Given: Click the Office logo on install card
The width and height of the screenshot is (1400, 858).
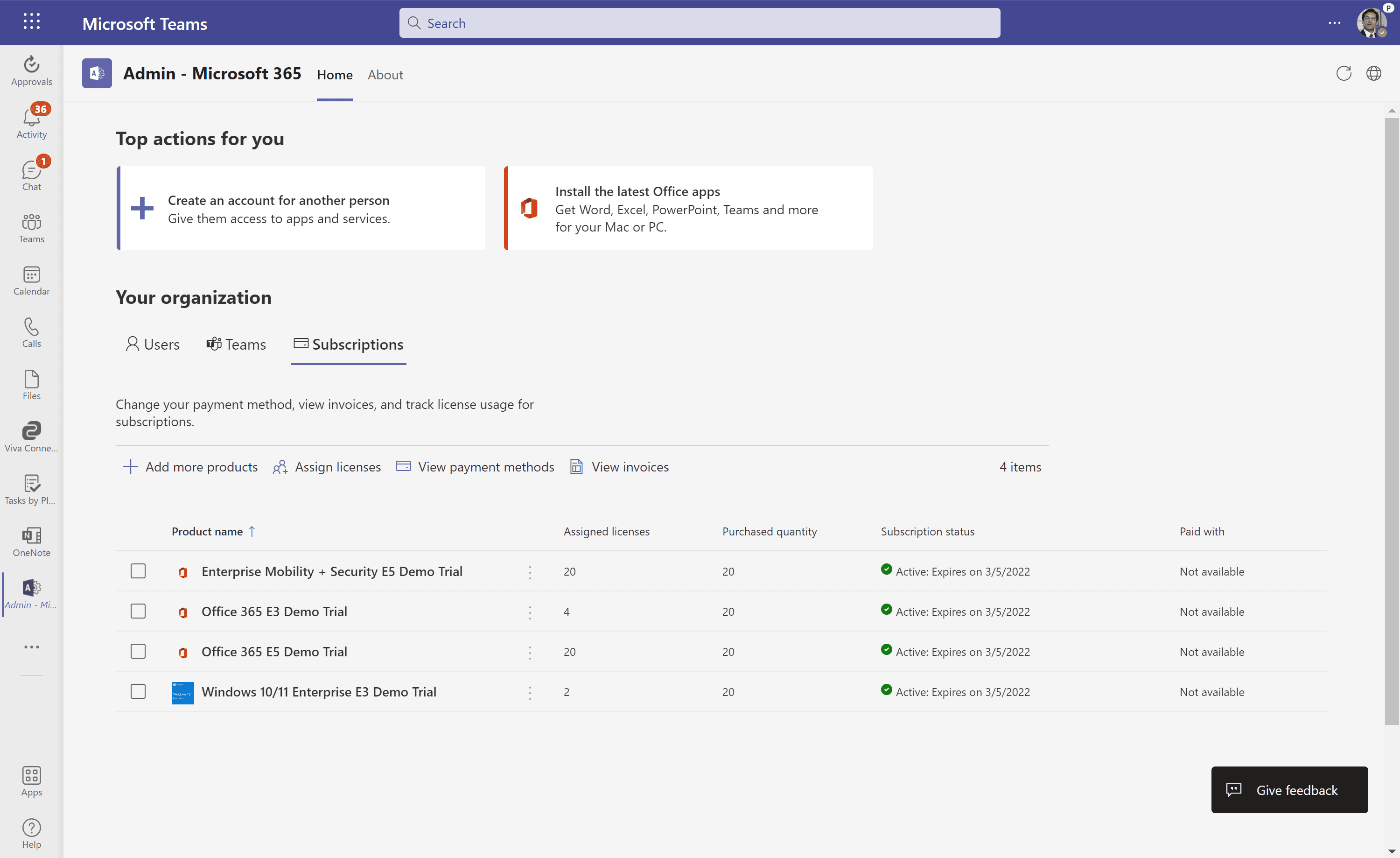Looking at the screenshot, I should [x=529, y=208].
